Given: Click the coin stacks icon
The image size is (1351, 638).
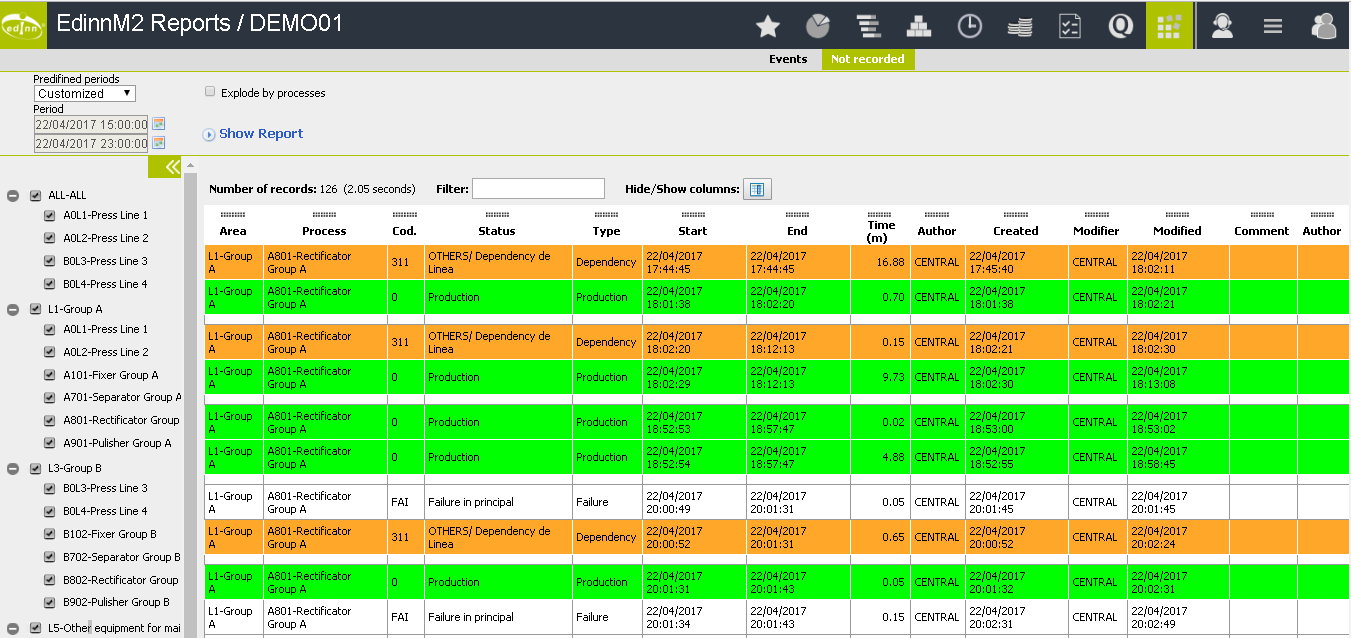Looking at the screenshot, I should coord(1019,26).
